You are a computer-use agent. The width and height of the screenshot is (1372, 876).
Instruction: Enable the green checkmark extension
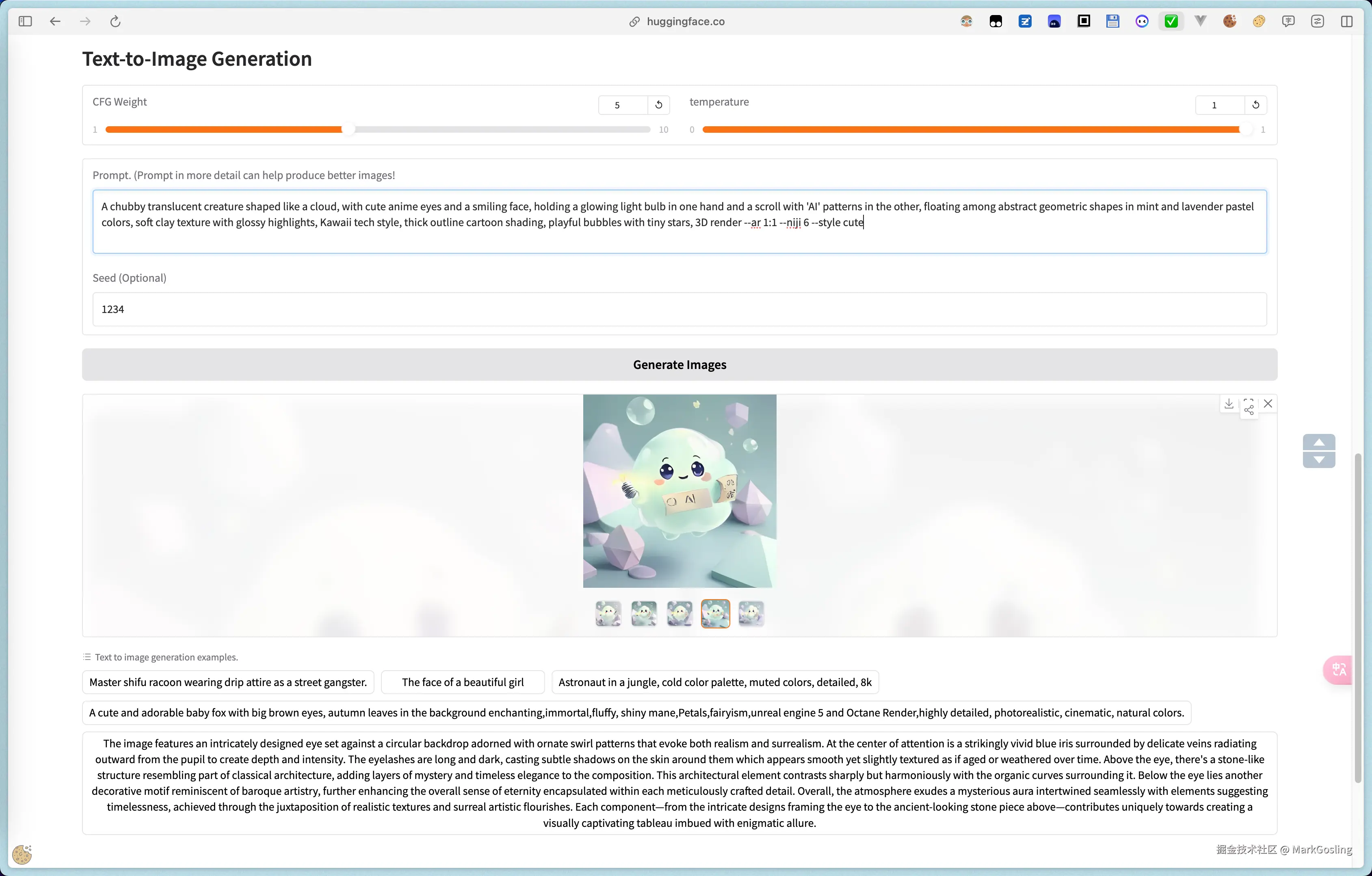click(1171, 21)
